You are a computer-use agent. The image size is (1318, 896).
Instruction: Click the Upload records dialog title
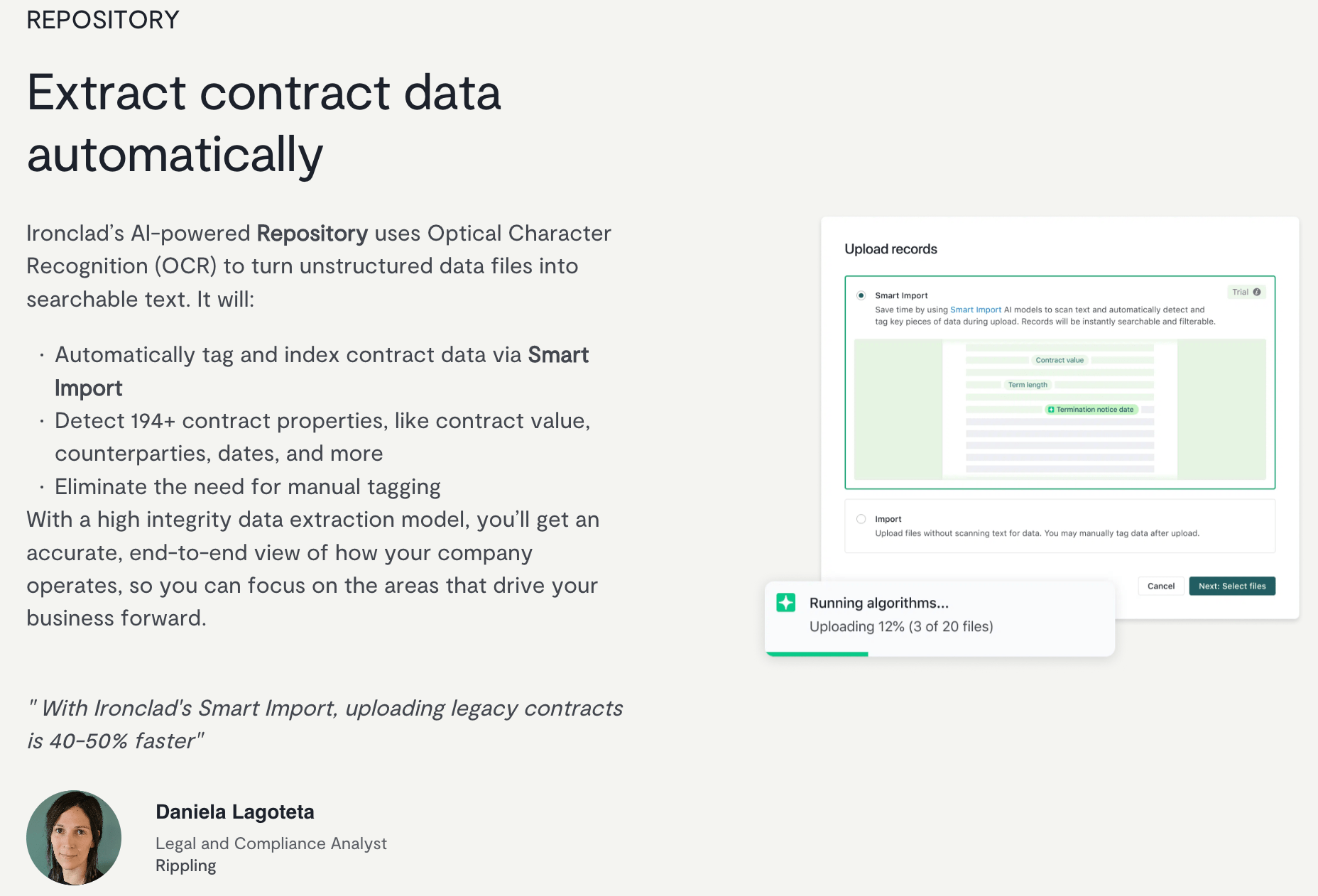(891, 248)
